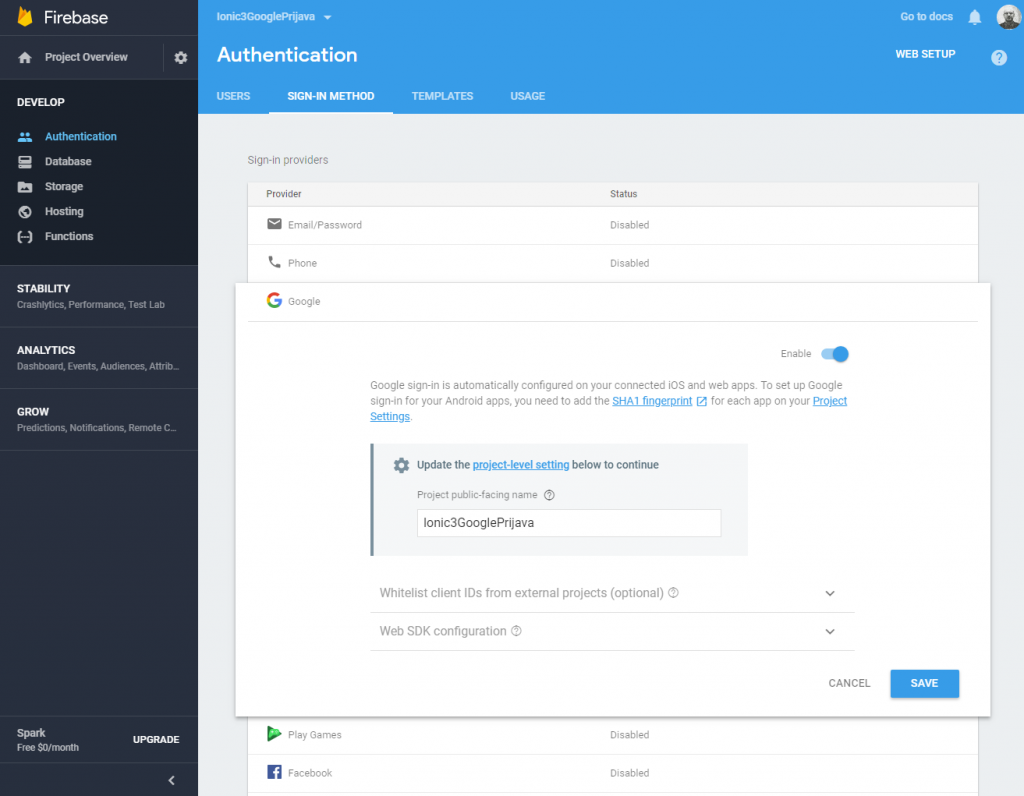Viewport: 1024px width, 796px height.
Task: Click the Firebase logo icon
Action: point(25,17)
